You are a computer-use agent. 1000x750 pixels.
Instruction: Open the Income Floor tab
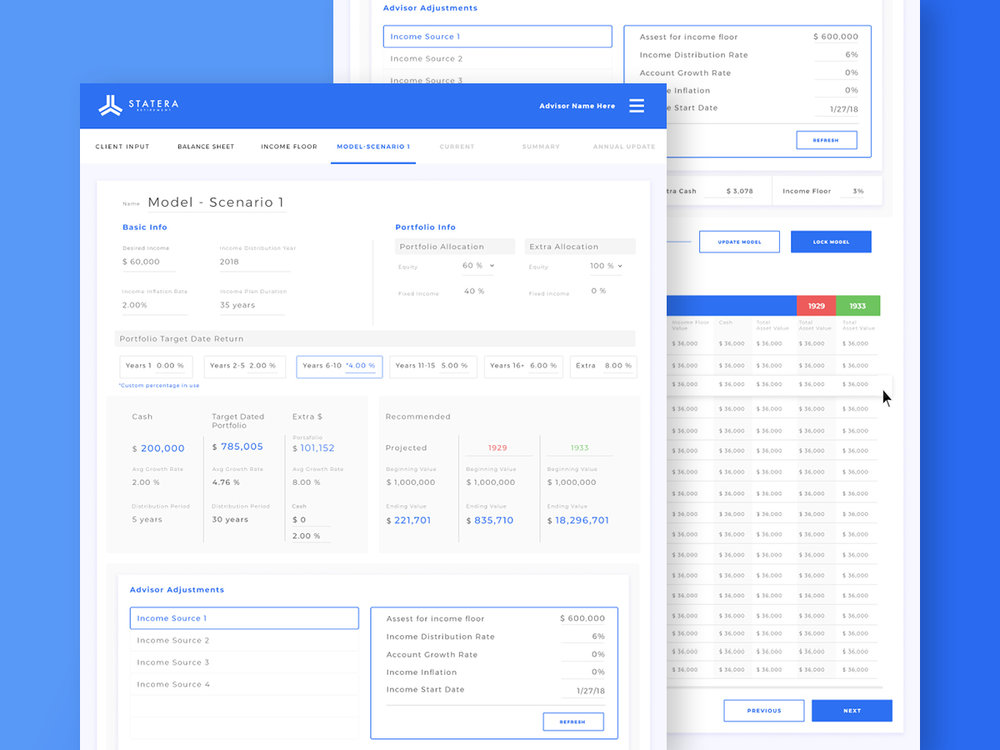[x=289, y=147]
